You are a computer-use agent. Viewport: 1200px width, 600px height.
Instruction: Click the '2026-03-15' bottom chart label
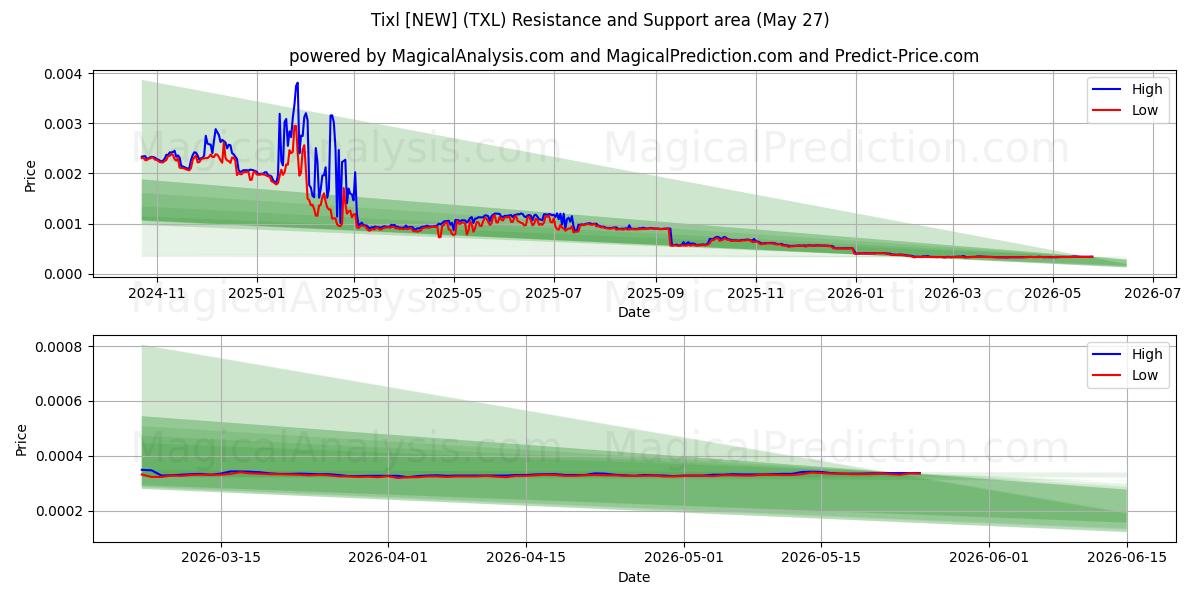(221, 559)
